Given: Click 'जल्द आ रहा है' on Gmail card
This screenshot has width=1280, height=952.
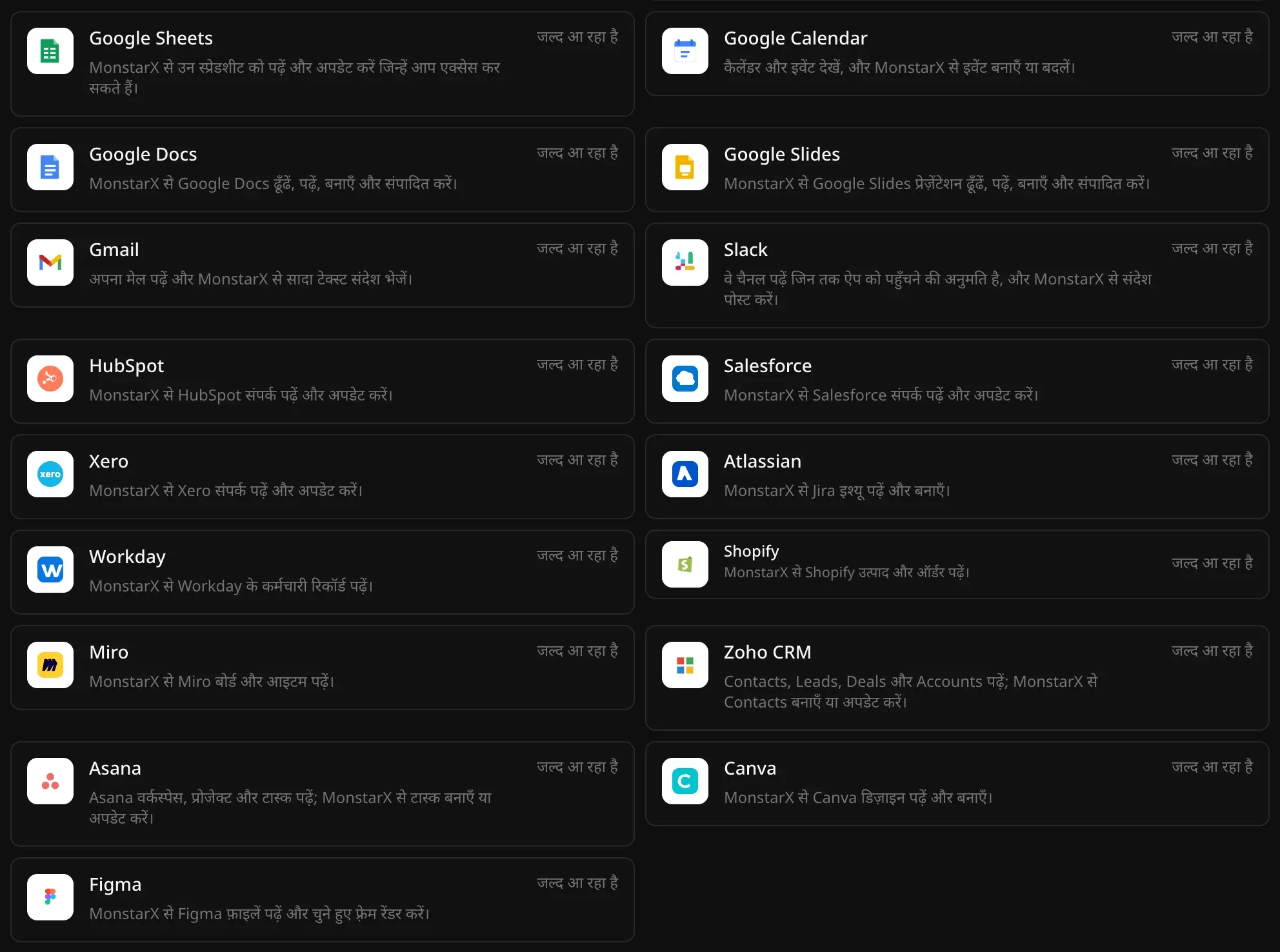Looking at the screenshot, I should pos(577,249).
